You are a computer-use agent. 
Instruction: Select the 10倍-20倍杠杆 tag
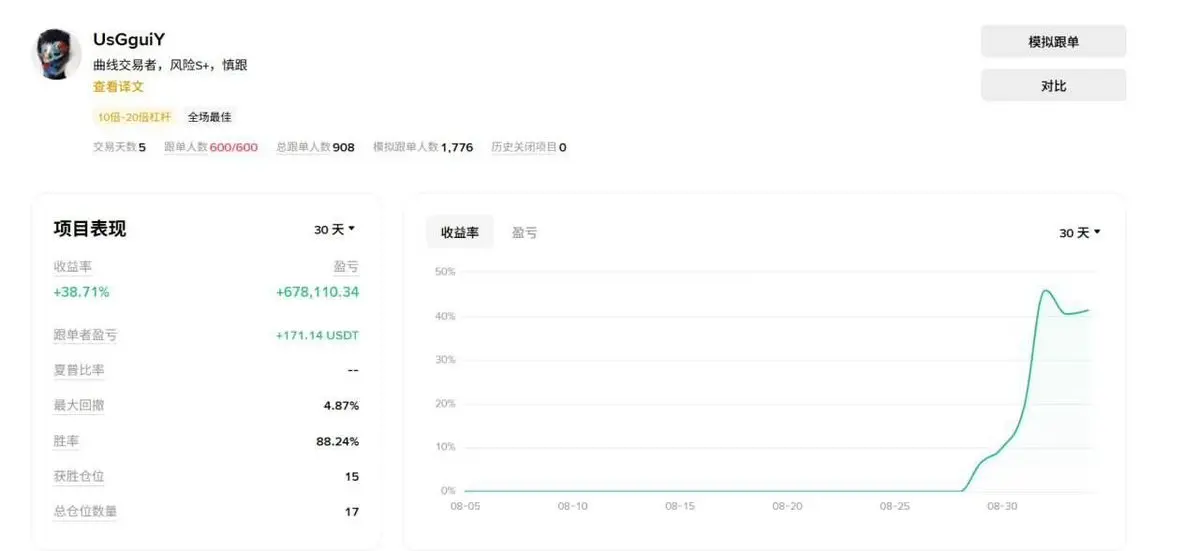[x=135, y=117]
